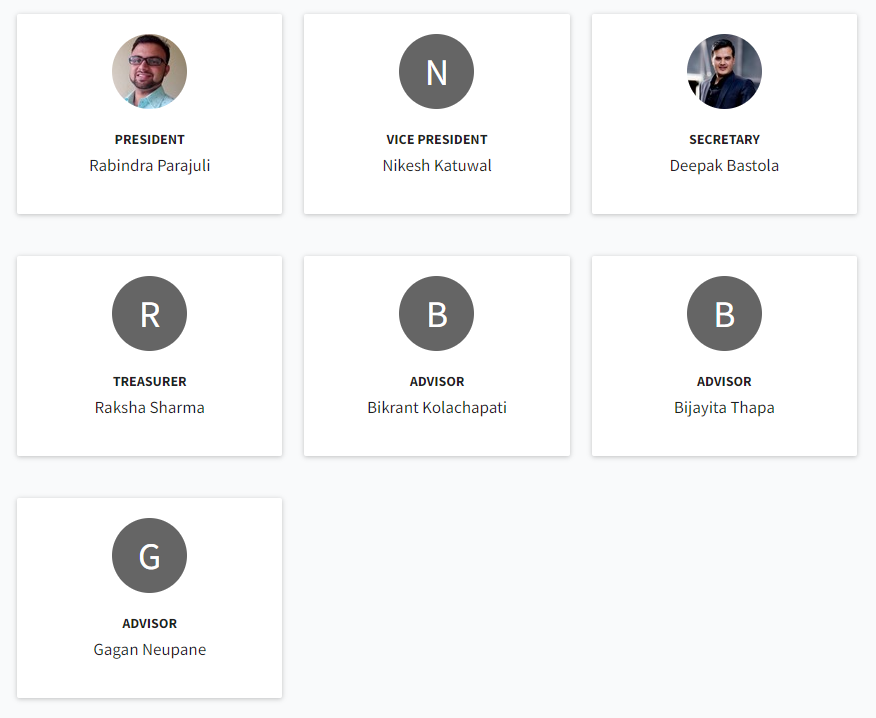
Task: Click the 'G' avatar for Gagan Neupane
Action: click(x=149, y=556)
